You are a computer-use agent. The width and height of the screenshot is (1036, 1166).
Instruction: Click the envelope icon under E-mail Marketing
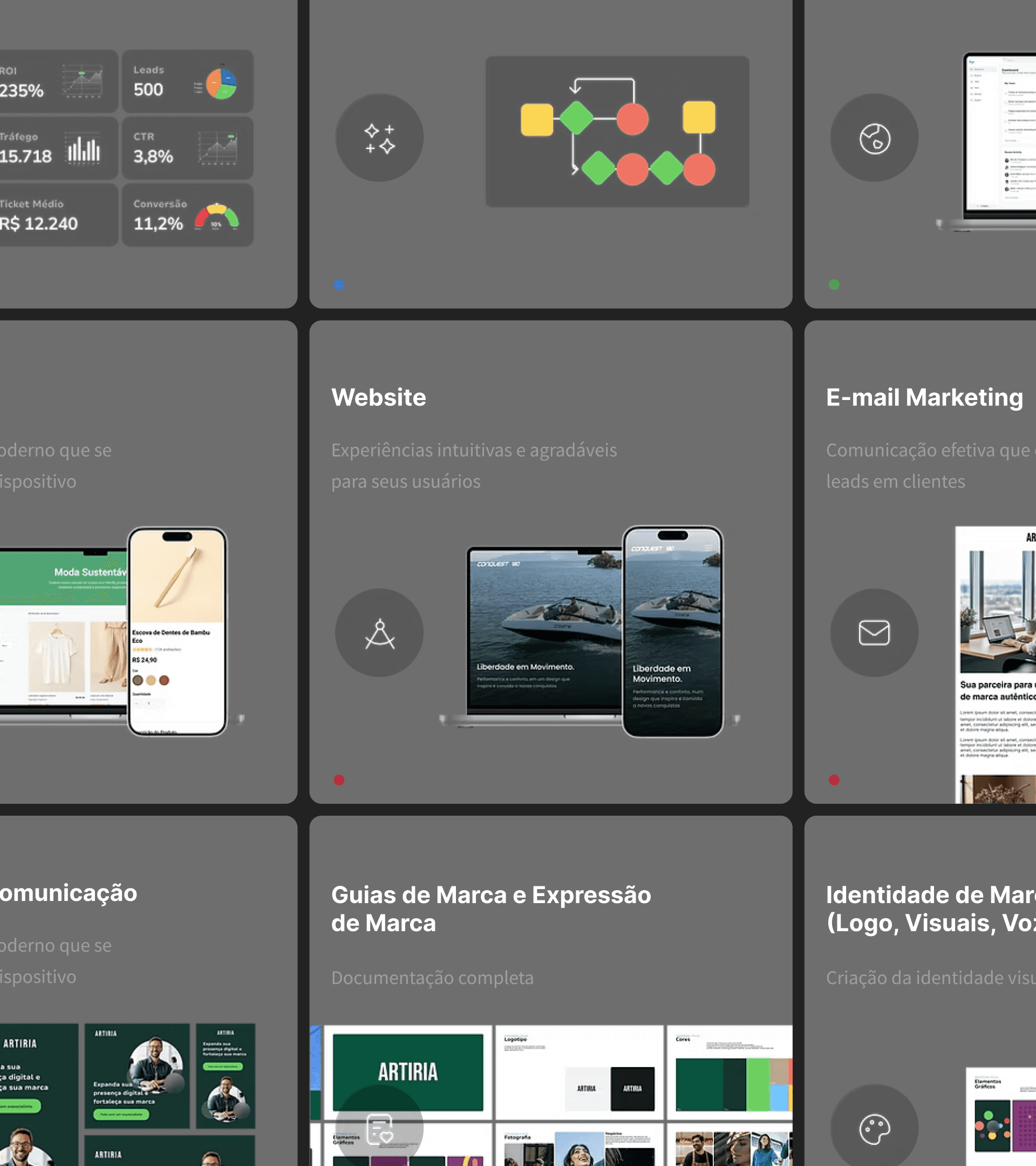click(x=874, y=633)
